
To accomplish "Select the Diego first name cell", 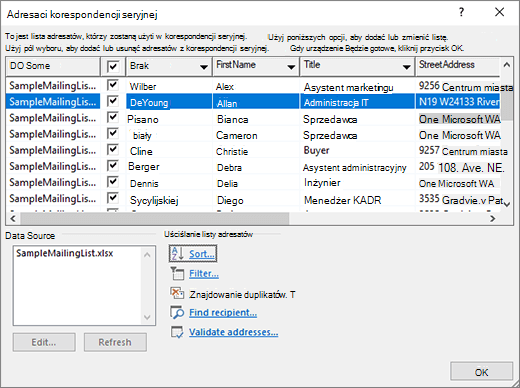I will tap(256, 200).
